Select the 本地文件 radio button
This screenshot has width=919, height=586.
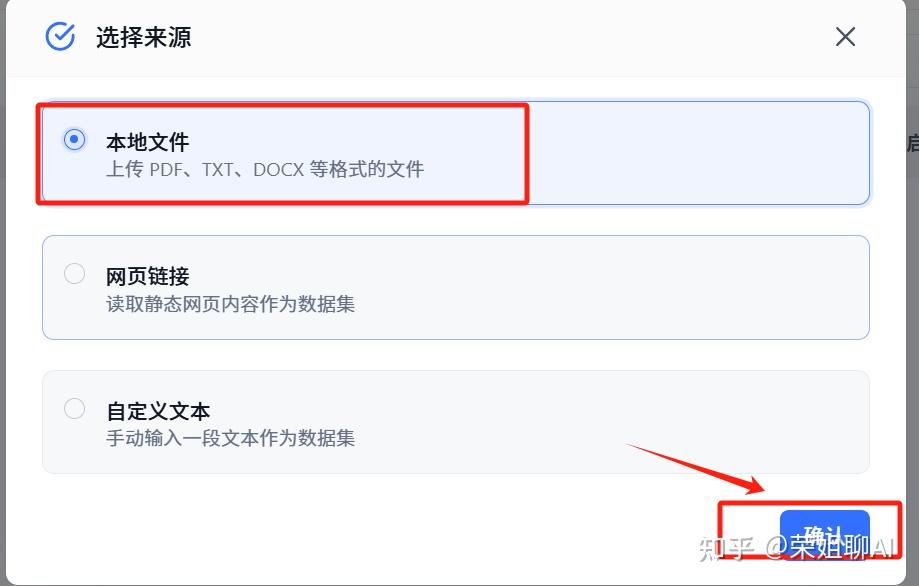[74, 139]
